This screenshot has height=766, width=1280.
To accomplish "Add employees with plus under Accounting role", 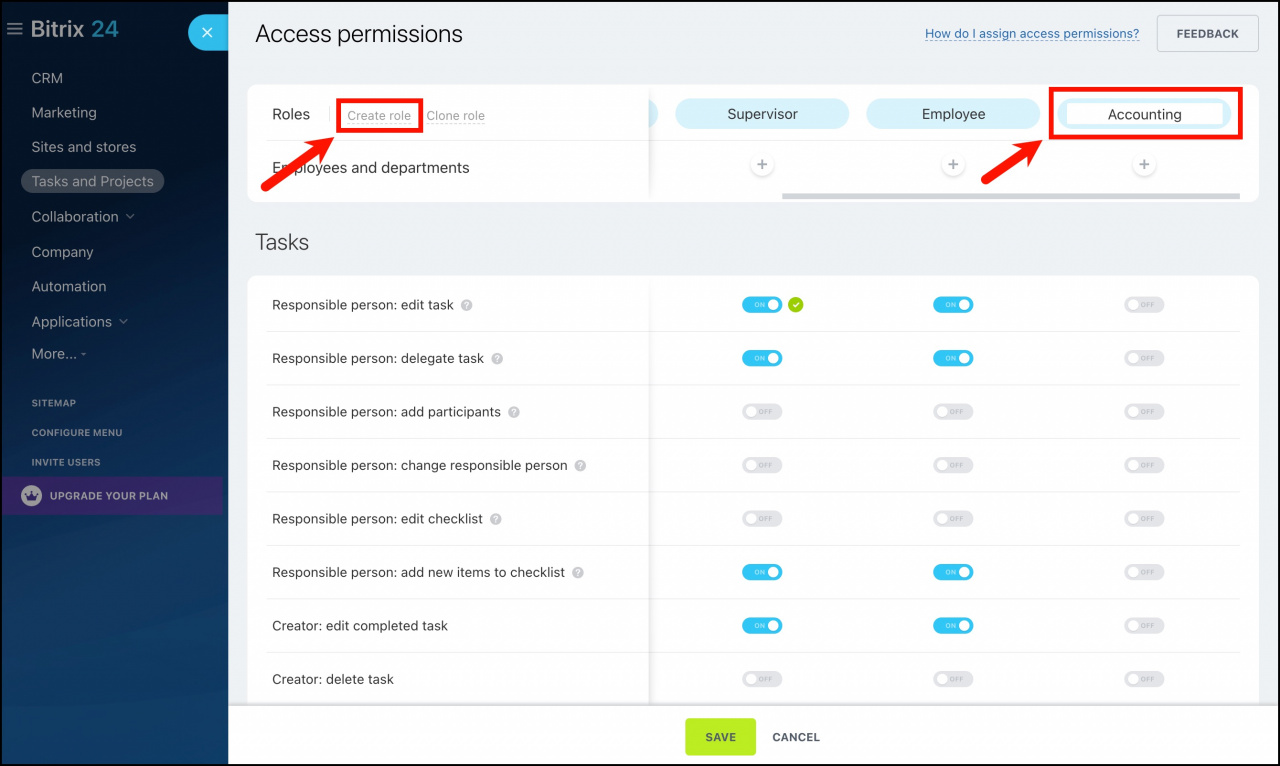I will coord(1144,165).
